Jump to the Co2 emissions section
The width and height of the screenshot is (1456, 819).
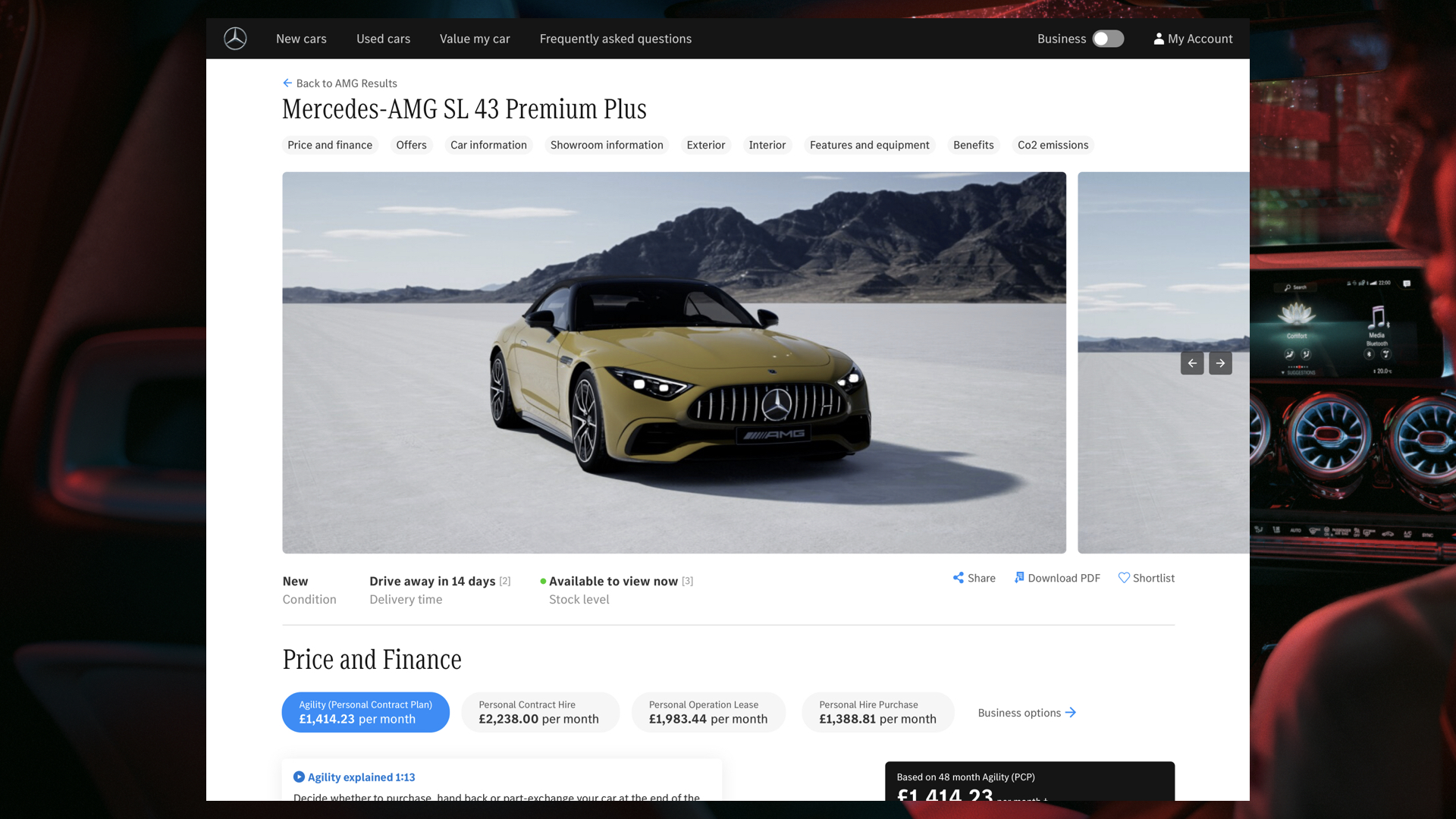pyautogui.click(x=1053, y=145)
